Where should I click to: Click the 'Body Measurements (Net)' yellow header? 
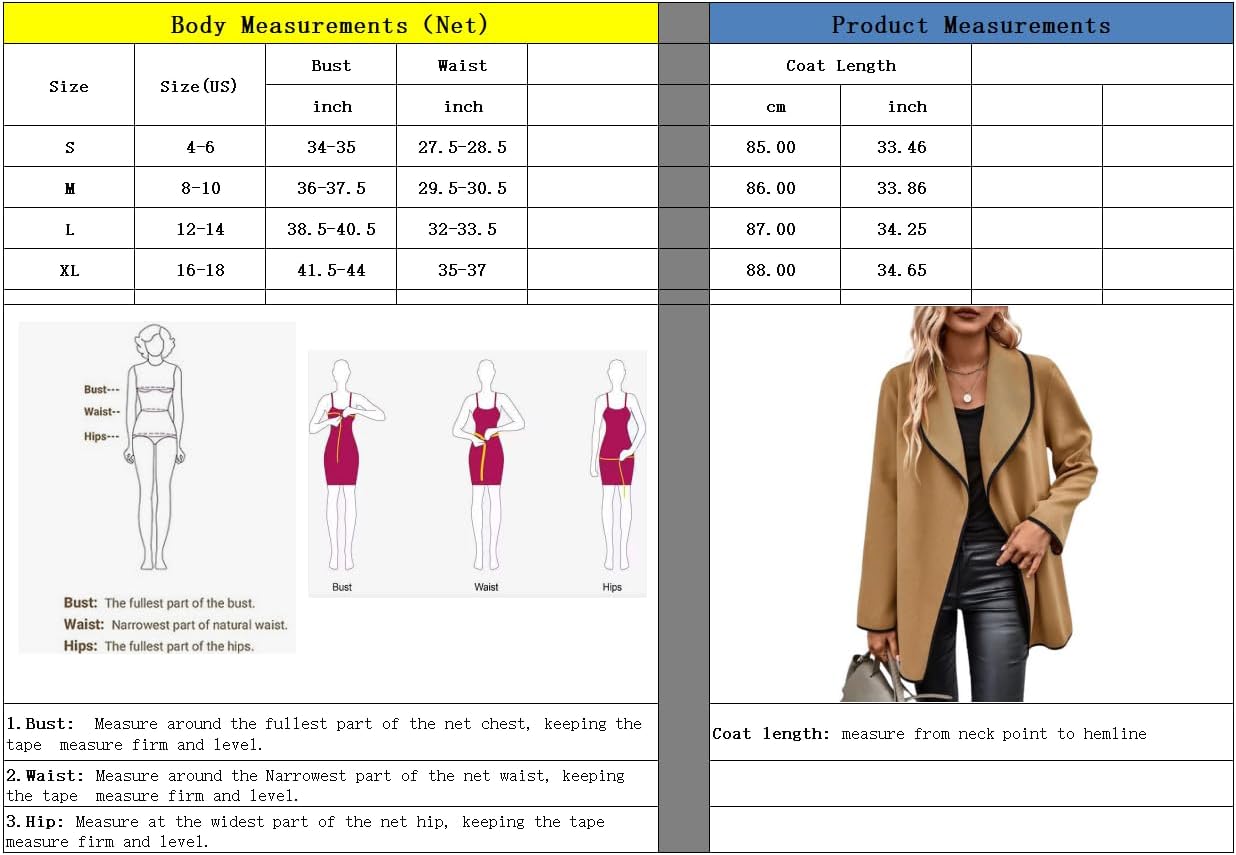pyautogui.click(x=331, y=24)
